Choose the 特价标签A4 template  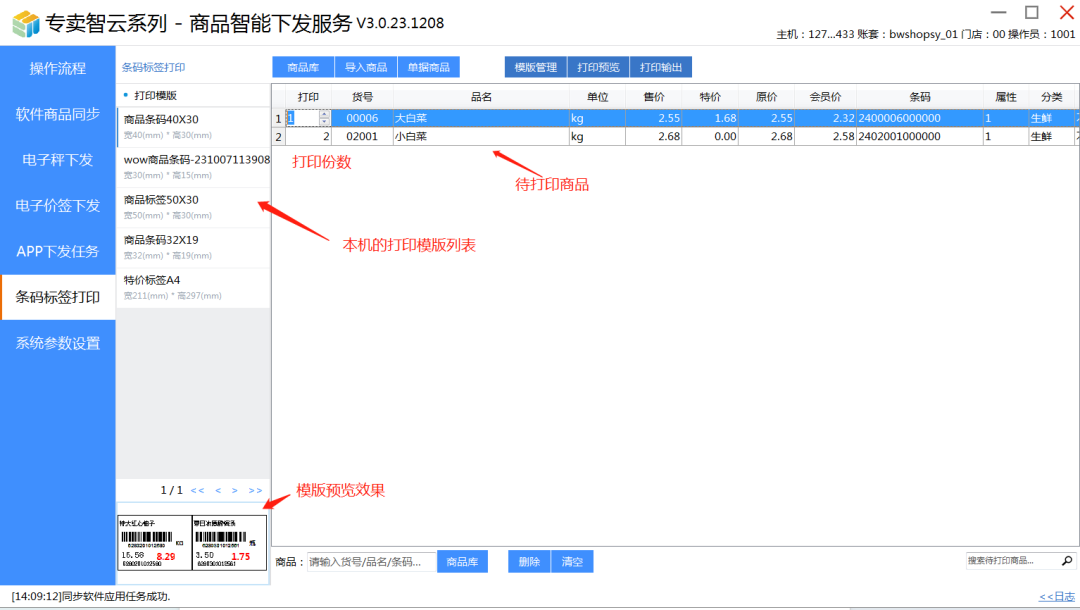192,287
